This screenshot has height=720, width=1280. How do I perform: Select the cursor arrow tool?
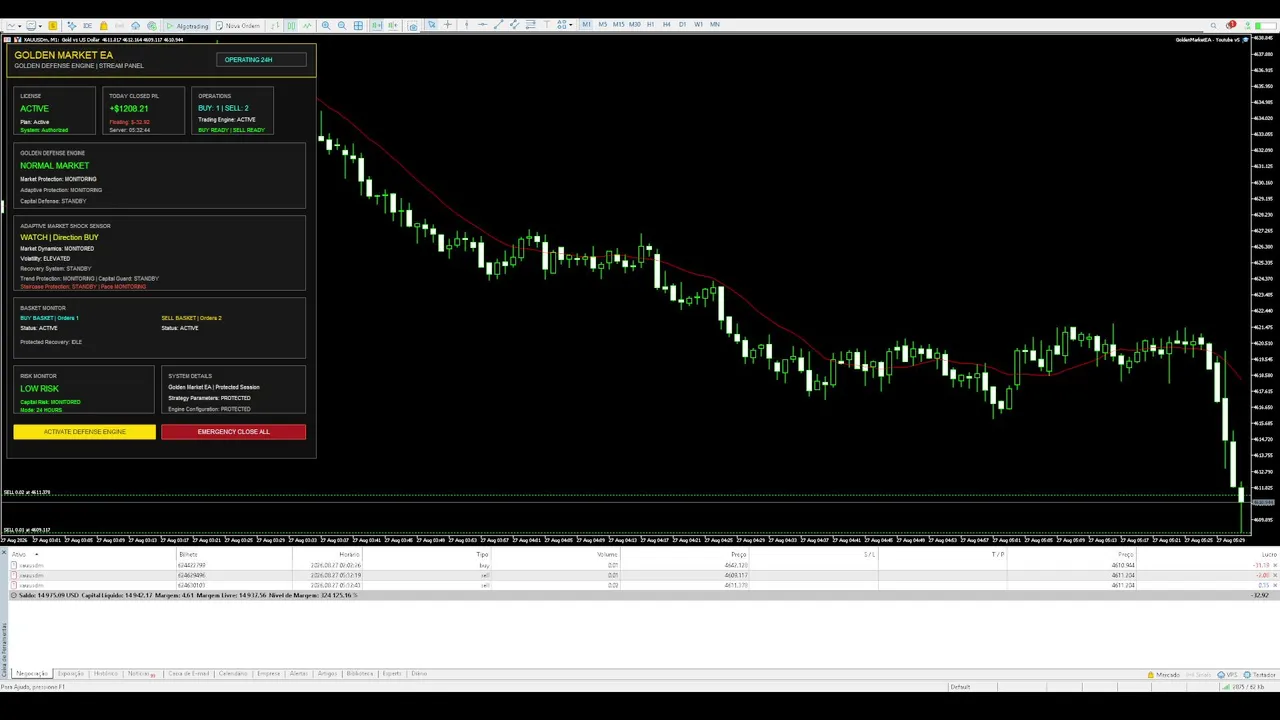pyautogui.click(x=431, y=25)
